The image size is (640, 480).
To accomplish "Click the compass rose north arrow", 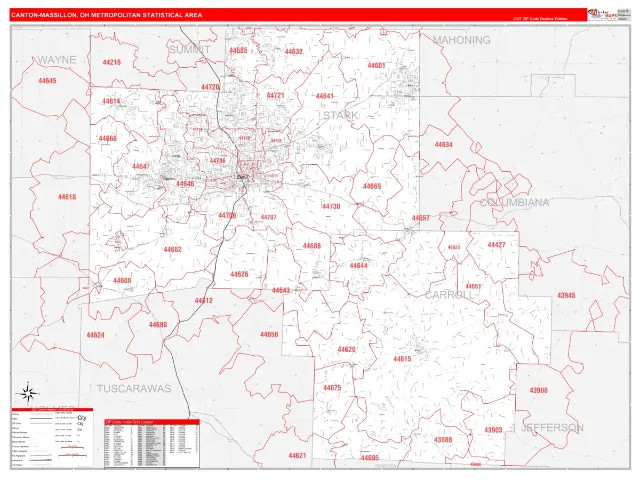I will pyautogui.click(x=28, y=393).
